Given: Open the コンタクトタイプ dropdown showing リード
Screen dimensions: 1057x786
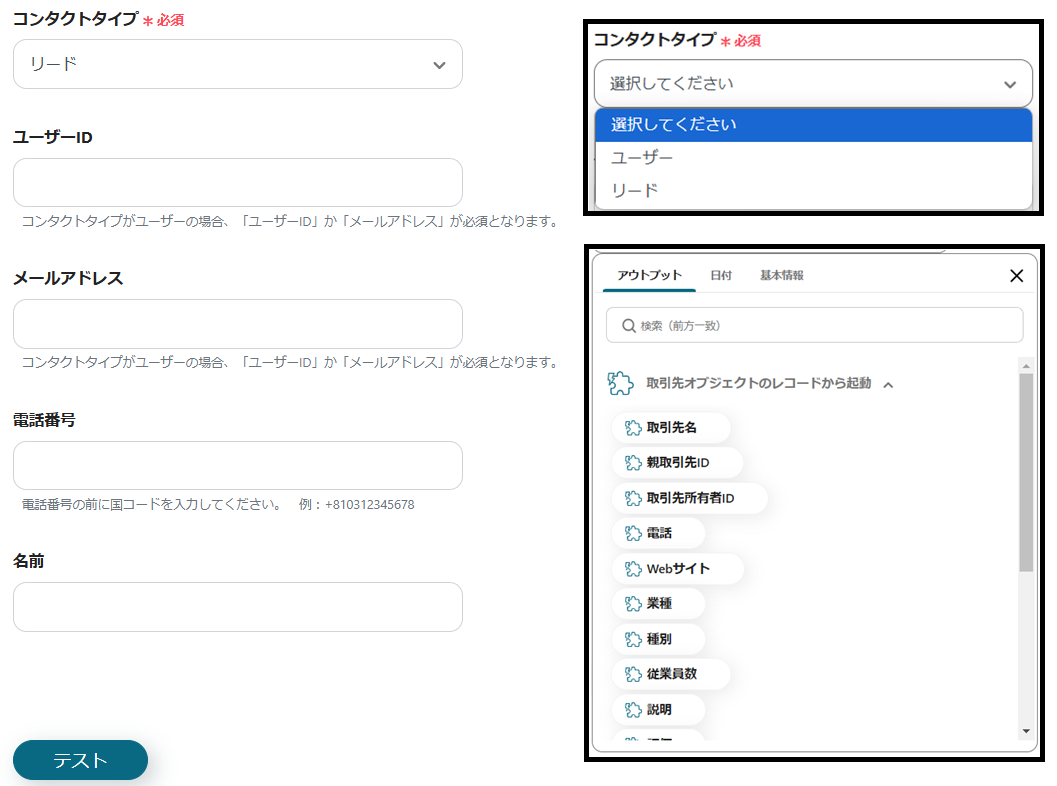Looking at the screenshot, I should [237, 64].
